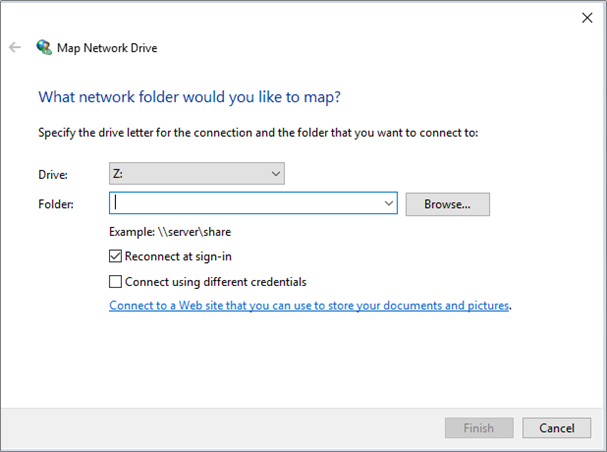Click the 'Connect using different credentials' label text
Viewport: 607px width, 452px height.
pos(216,282)
